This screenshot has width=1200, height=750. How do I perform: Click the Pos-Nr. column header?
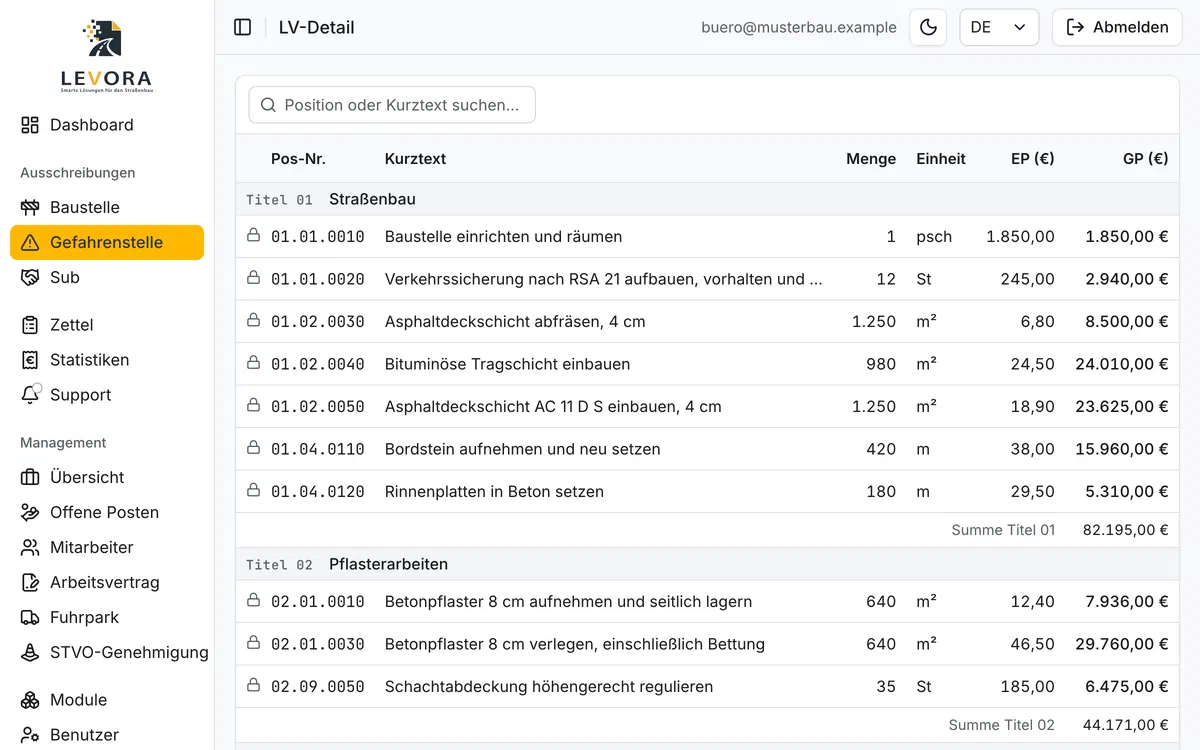pyautogui.click(x=298, y=159)
